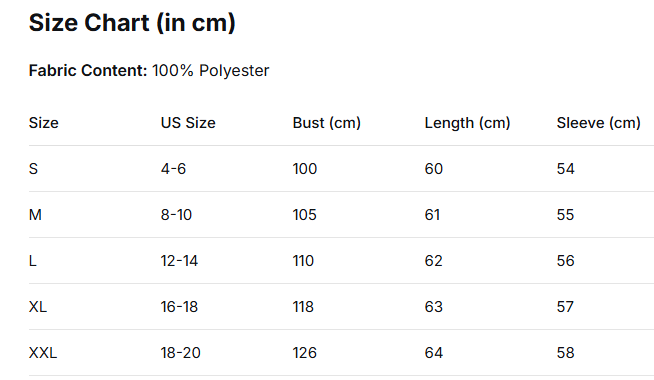Select the M size row label
Image resolution: width=654 pixels, height=380 pixels.
pyautogui.click(x=35, y=215)
